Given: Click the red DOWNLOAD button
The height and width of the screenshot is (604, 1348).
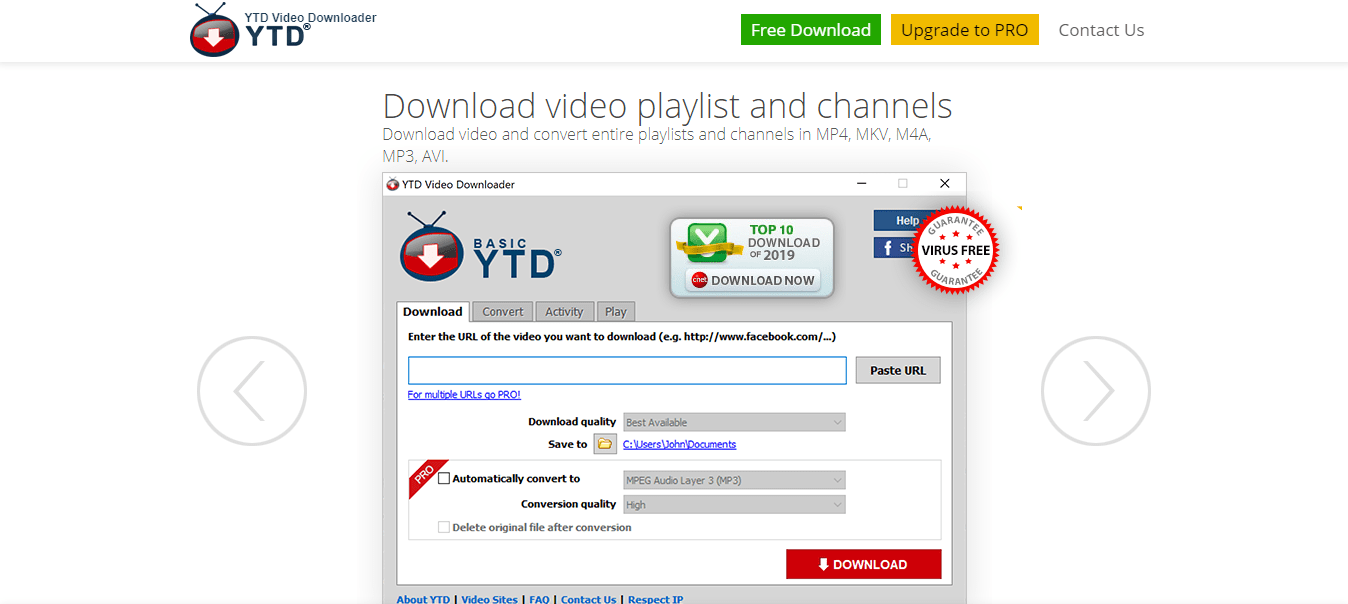Looking at the screenshot, I should pyautogui.click(x=863, y=564).
